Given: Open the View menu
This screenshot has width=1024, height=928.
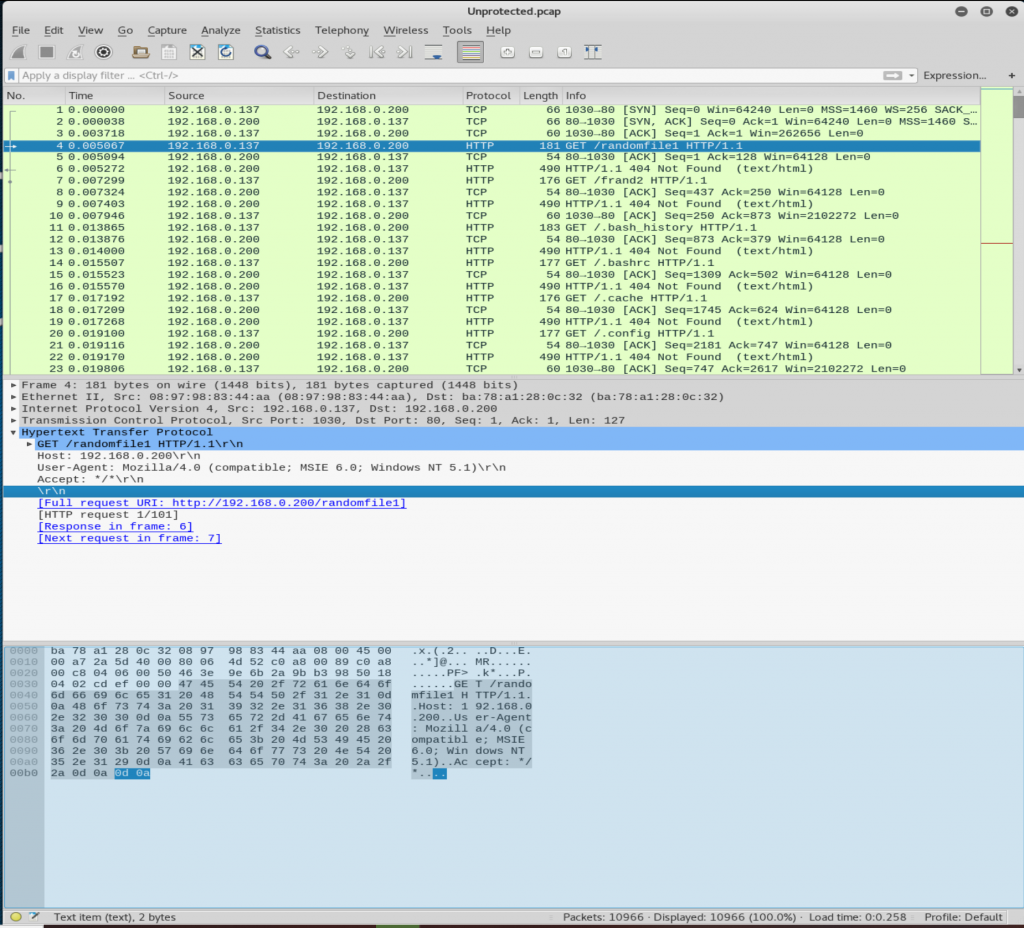Looking at the screenshot, I should point(90,30).
